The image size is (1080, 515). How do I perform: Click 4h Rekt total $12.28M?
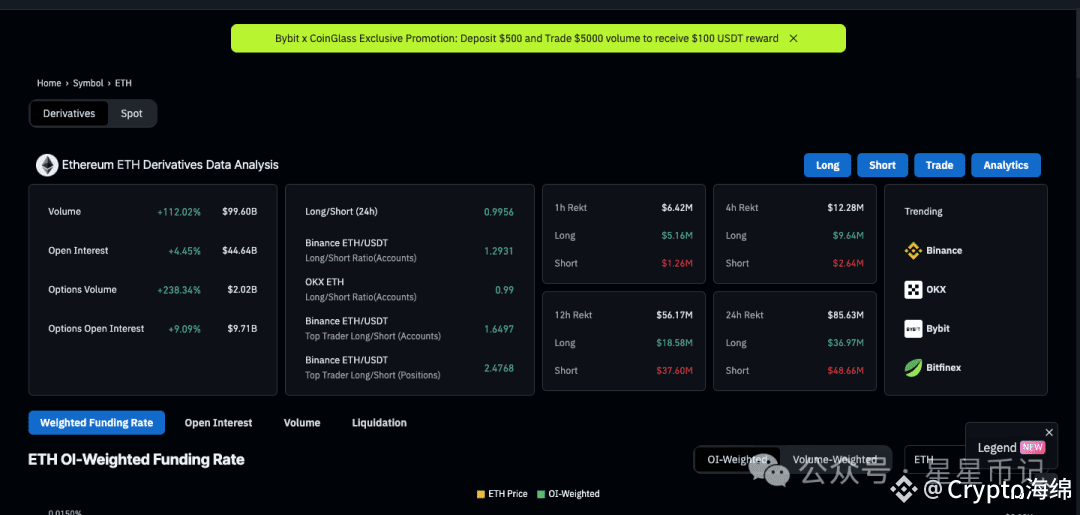845,207
